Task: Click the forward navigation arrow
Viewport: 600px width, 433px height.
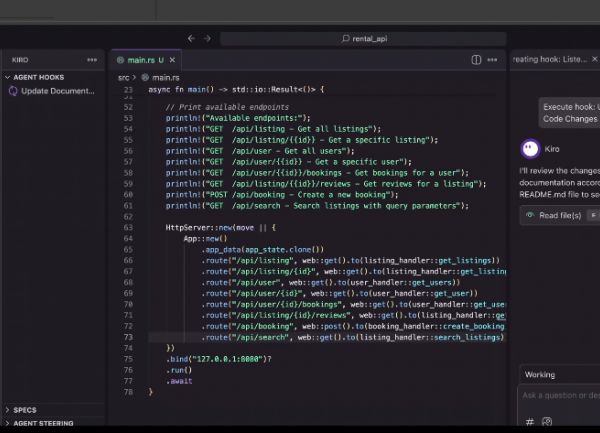Action: [x=207, y=38]
